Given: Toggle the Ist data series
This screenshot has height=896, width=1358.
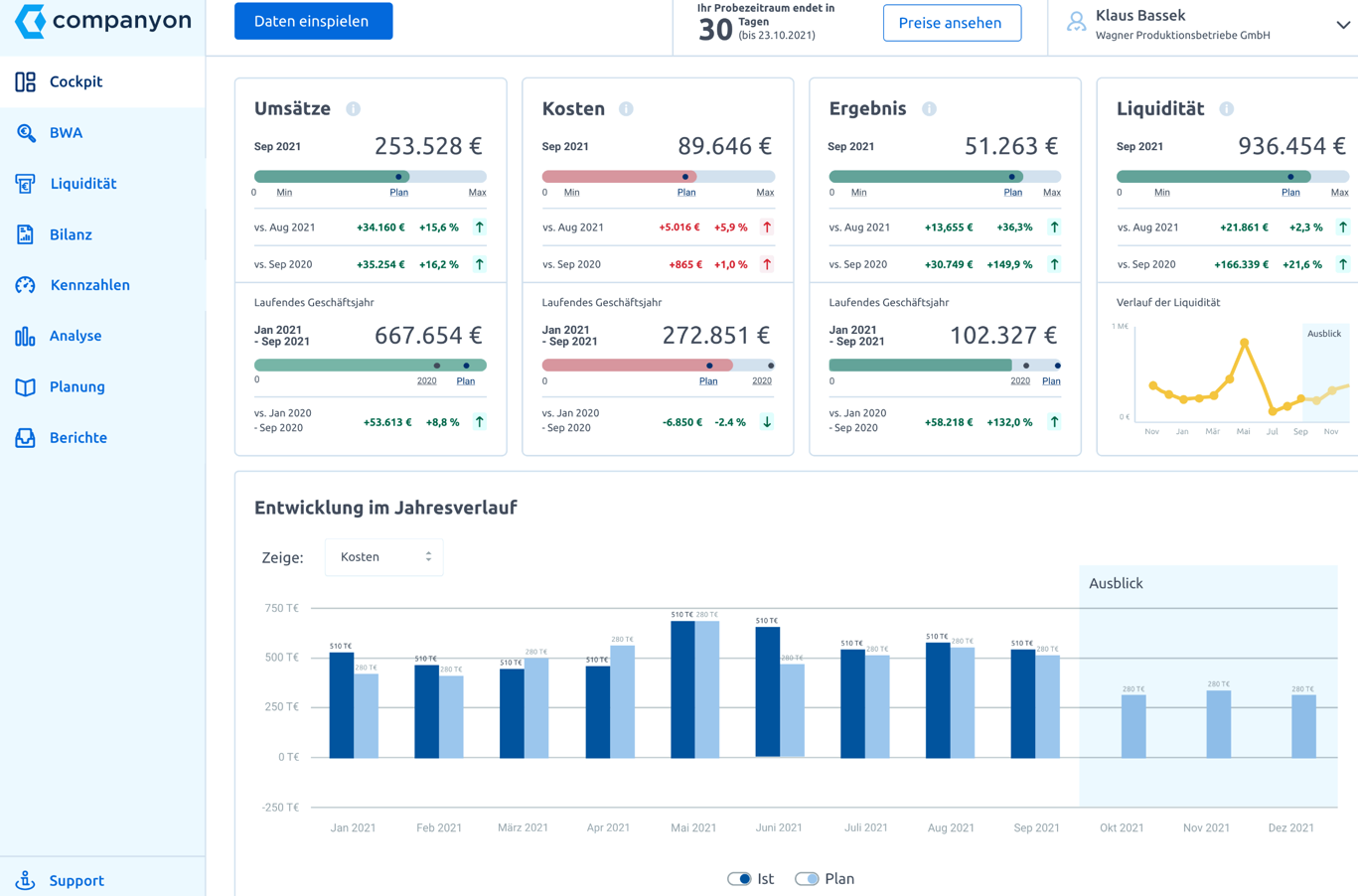Looking at the screenshot, I should coord(739,878).
